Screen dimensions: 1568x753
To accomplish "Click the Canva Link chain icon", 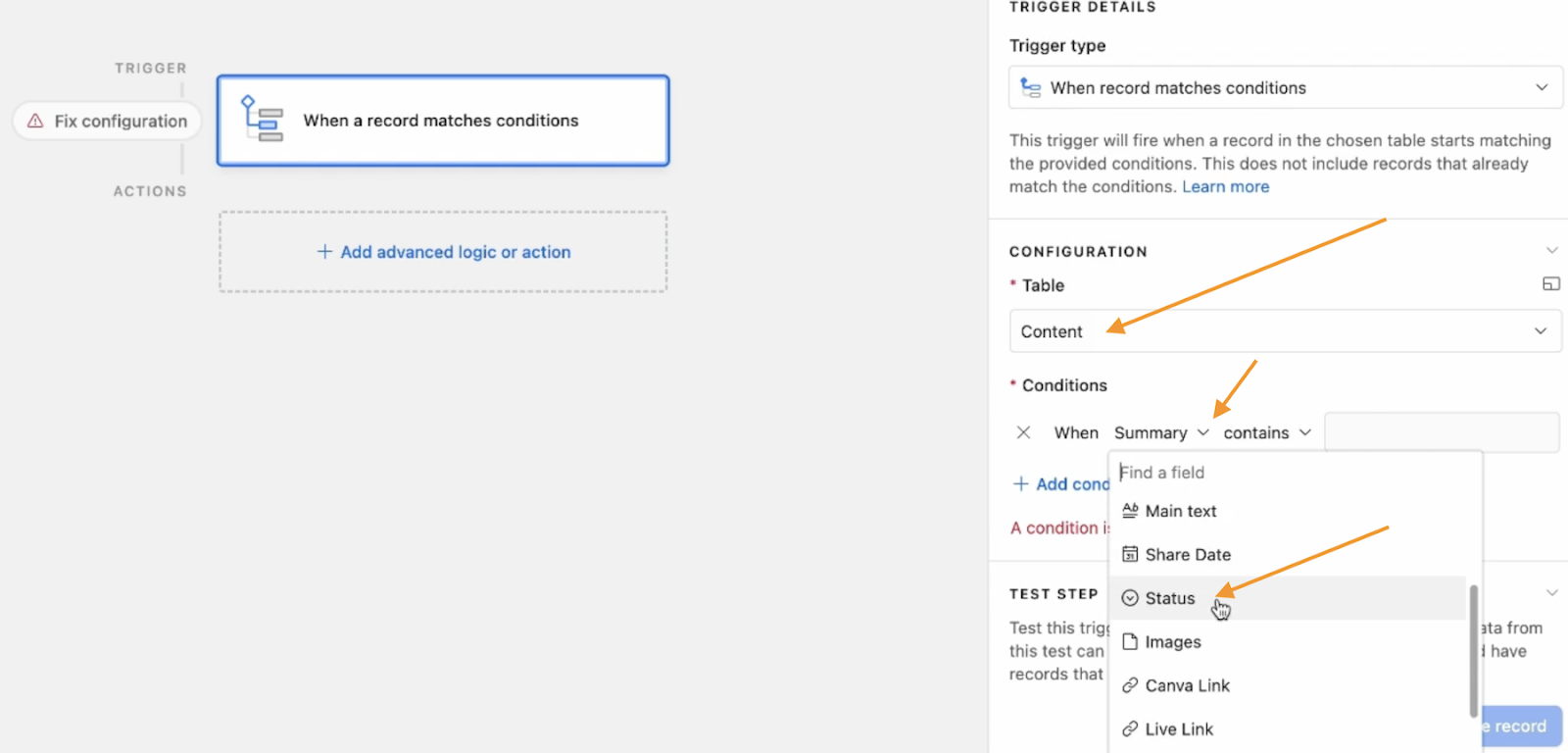I will coord(1130,685).
